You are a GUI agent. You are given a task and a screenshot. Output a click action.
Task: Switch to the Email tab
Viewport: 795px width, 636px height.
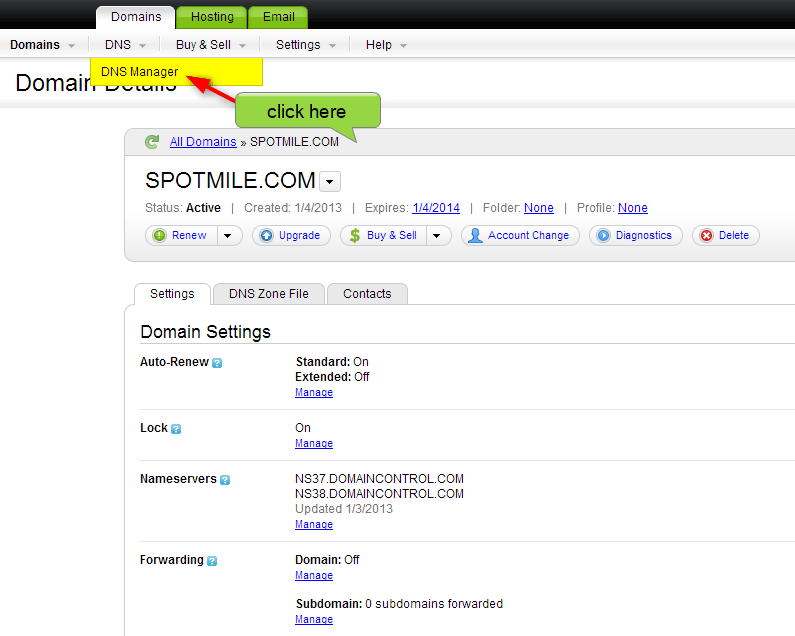pyautogui.click(x=278, y=17)
